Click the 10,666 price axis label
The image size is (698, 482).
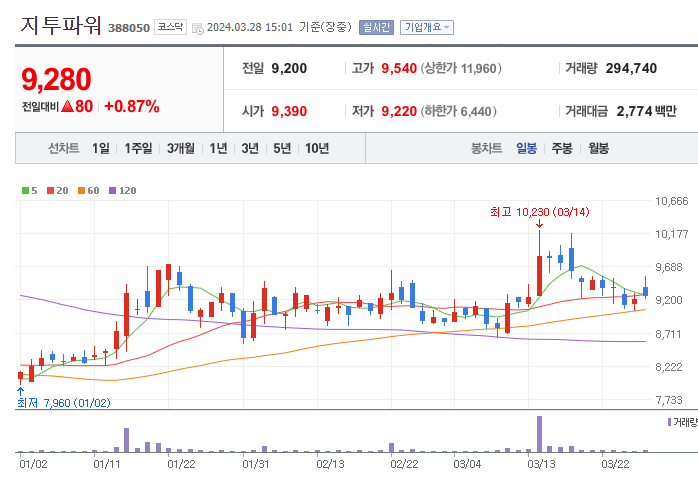point(671,201)
